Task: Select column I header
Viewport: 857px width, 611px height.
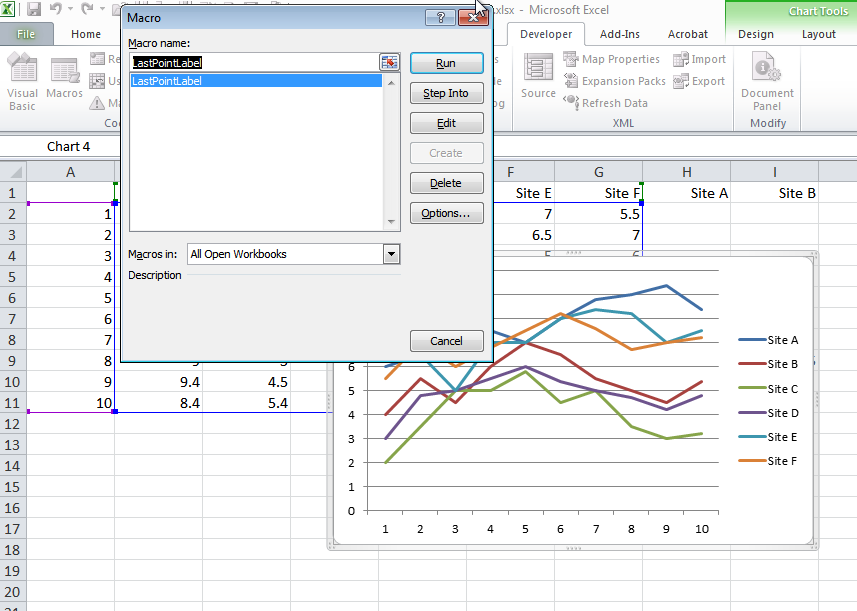Action: [x=774, y=172]
